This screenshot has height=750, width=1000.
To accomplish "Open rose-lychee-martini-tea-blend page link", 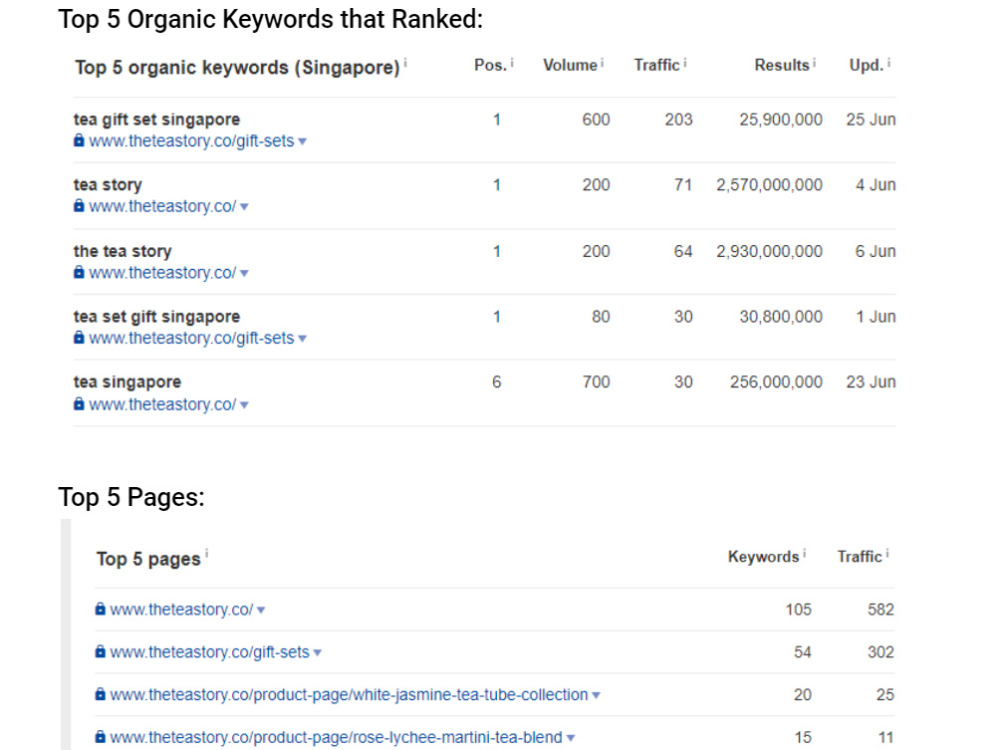I will pos(336,737).
